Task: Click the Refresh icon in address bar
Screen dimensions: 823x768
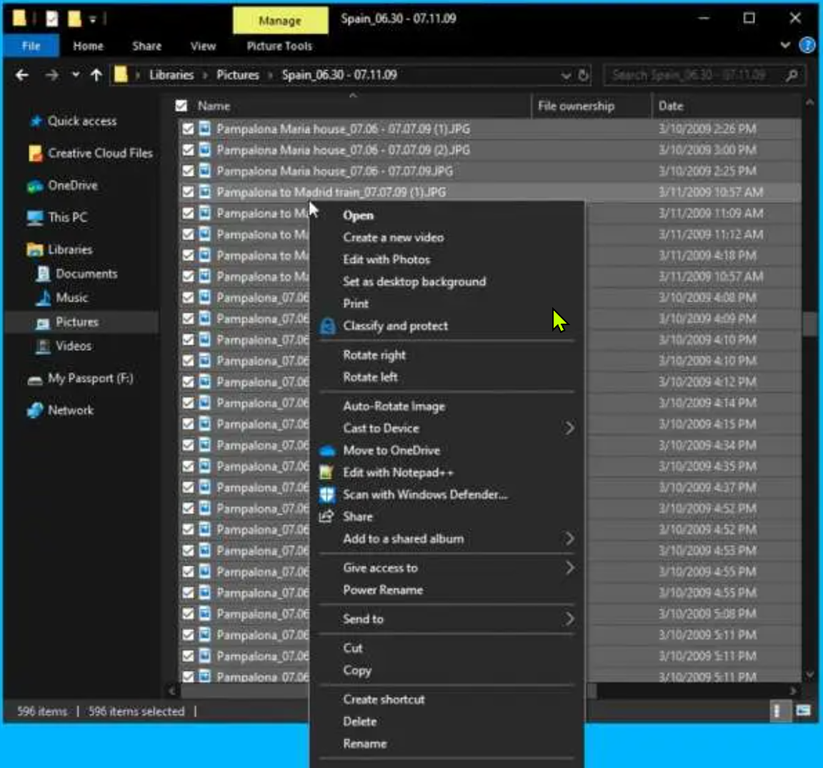Action: (584, 75)
